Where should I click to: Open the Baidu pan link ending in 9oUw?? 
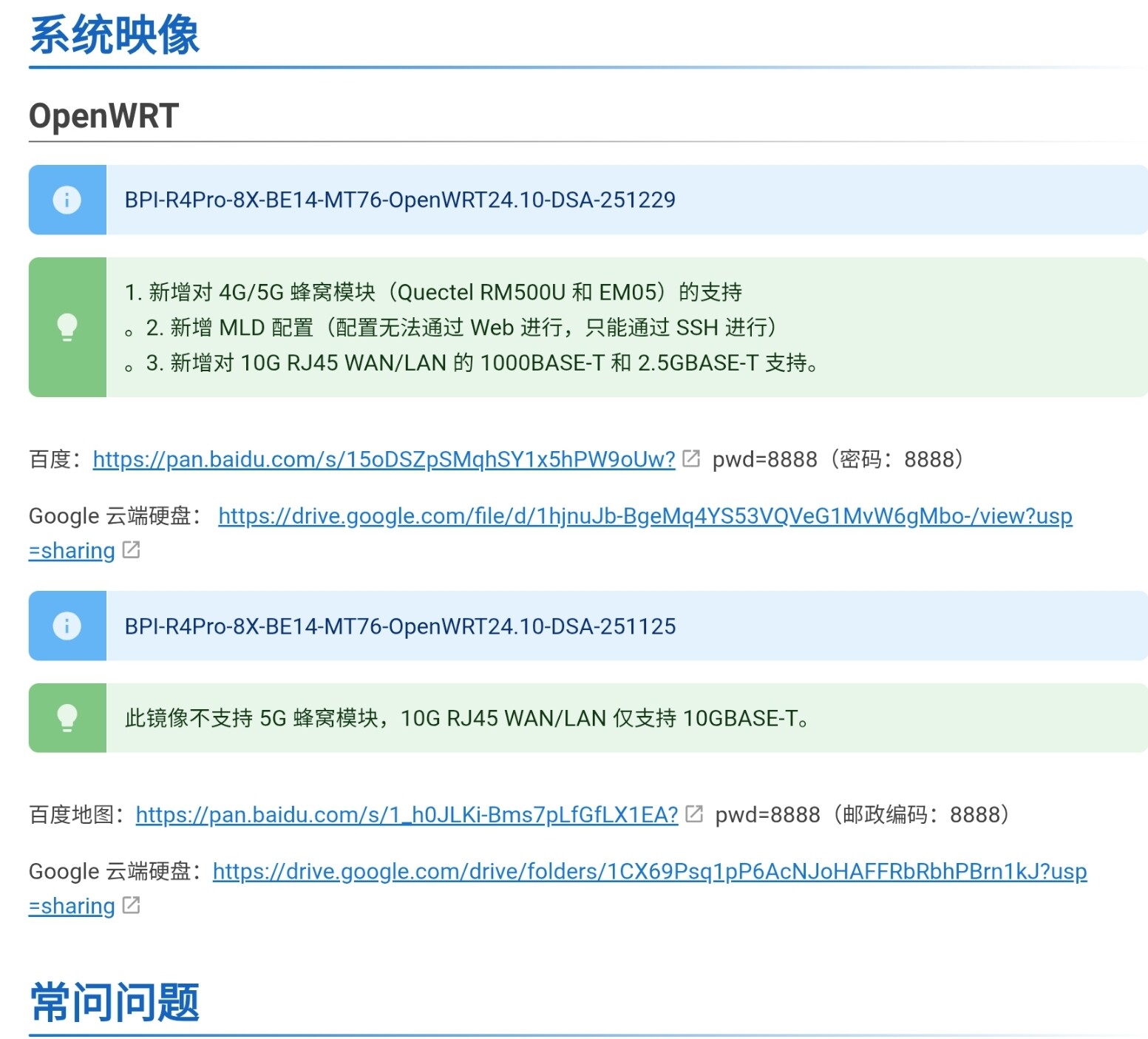tap(384, 459)
